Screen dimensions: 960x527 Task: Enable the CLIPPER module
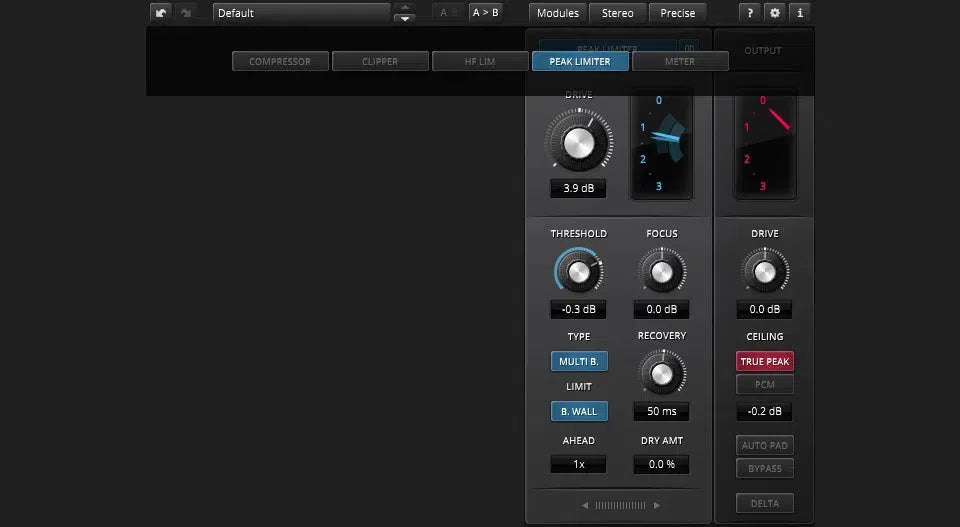[x=380, y=61]
